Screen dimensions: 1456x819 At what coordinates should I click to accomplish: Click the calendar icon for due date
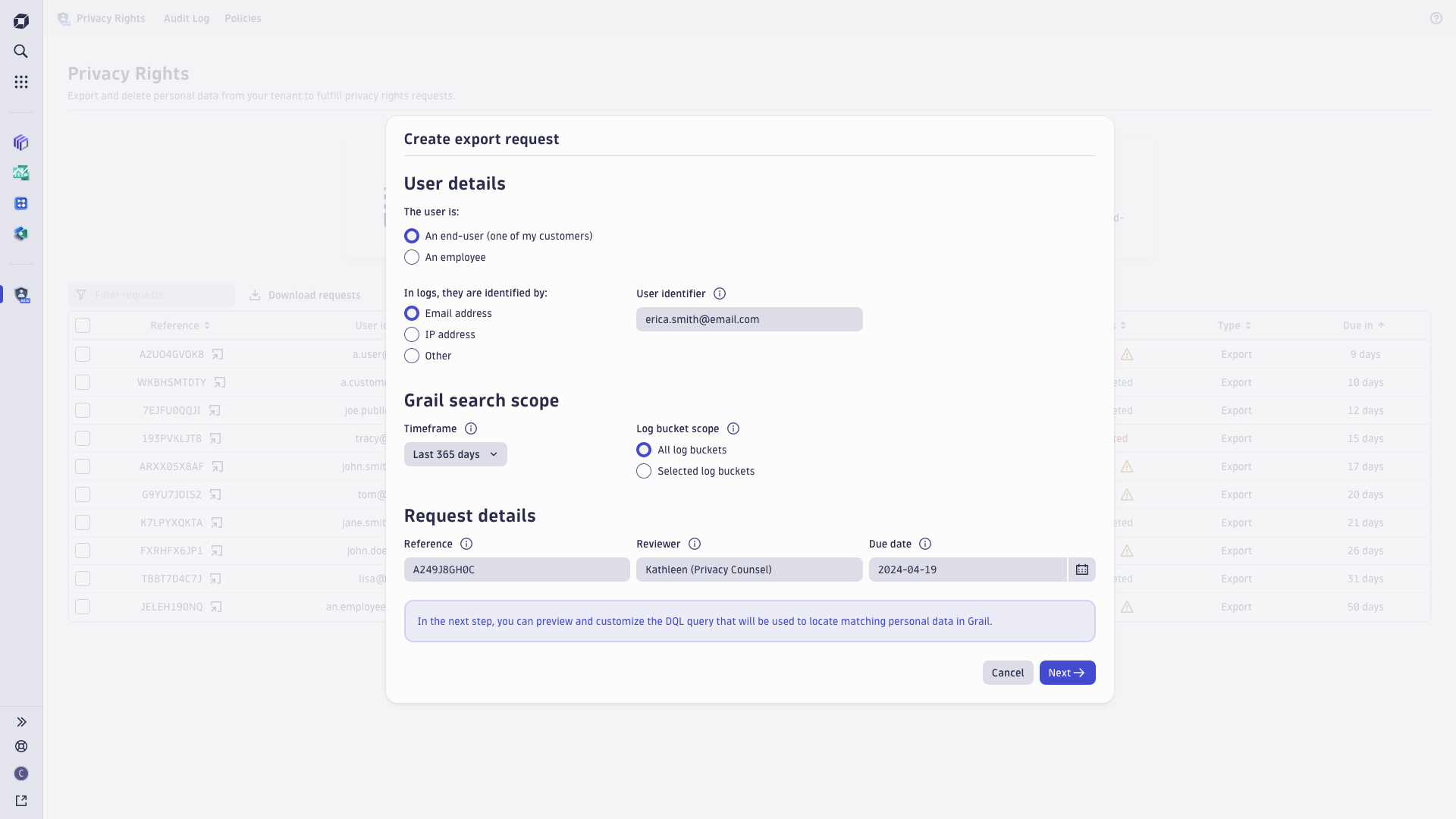pos(1082,569)
